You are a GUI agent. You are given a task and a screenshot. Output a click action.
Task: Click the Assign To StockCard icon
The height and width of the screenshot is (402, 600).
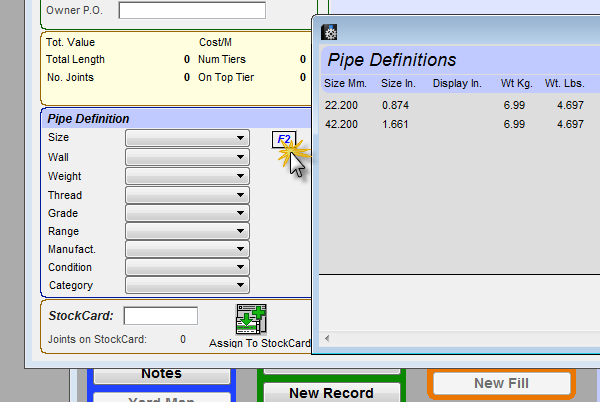[x=252, y=320]
